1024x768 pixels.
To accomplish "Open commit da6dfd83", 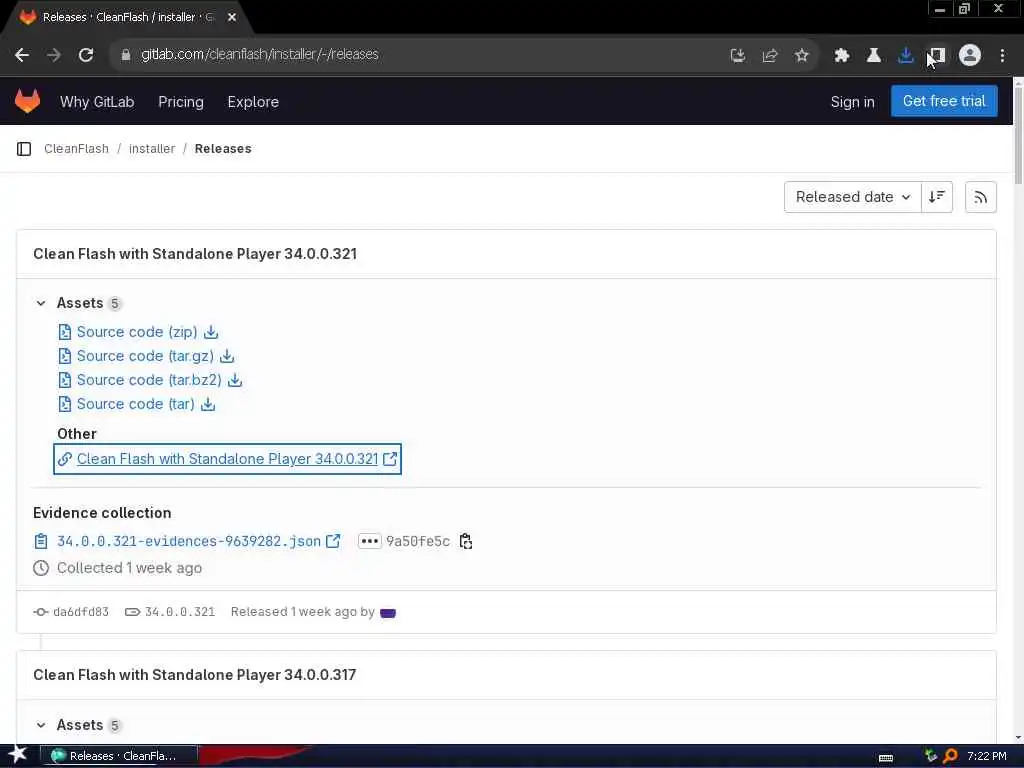I will click(80, 612).
